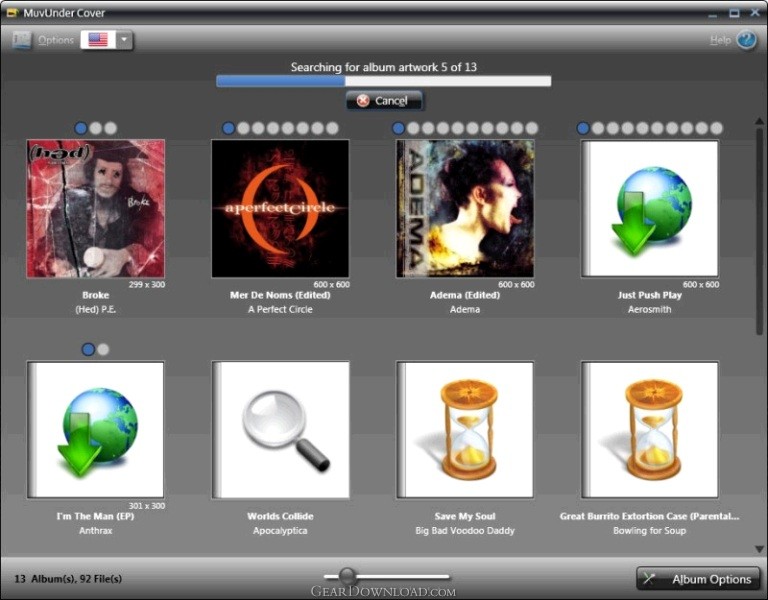
Task: Click the download globe icon for Just Push Play
Action: pyautogui.click(x=650, y=208)
